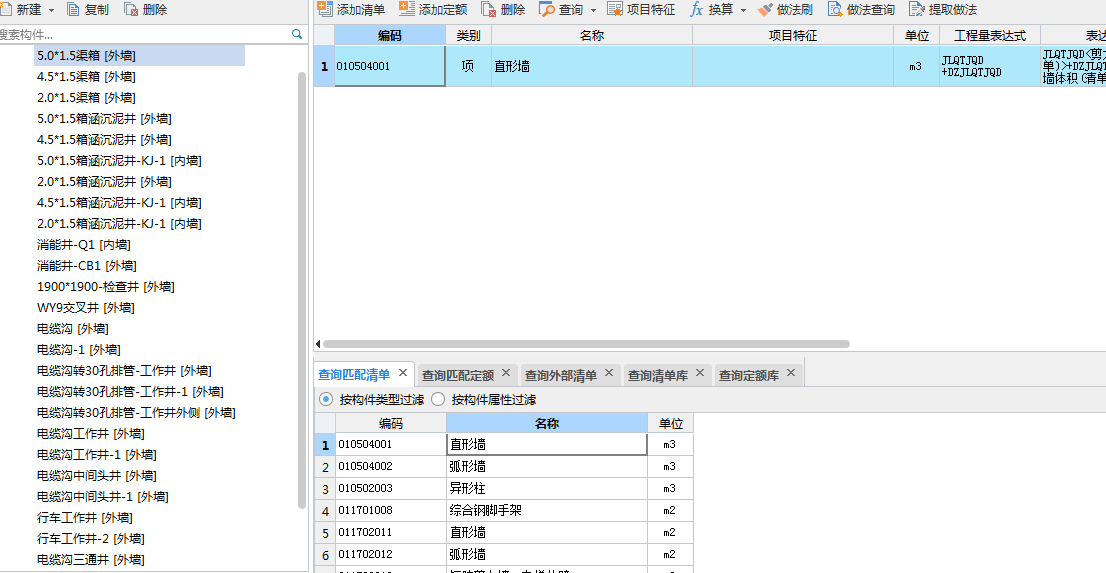Switch to 查询外部清单 tab
Screen dimensions: 1106x573
point(561,375)
